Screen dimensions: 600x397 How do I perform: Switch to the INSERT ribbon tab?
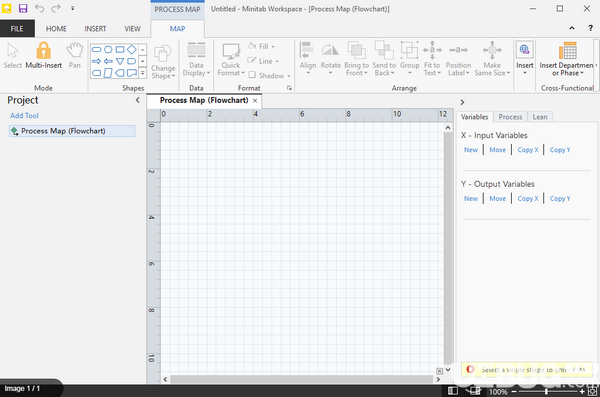point(95,29)
